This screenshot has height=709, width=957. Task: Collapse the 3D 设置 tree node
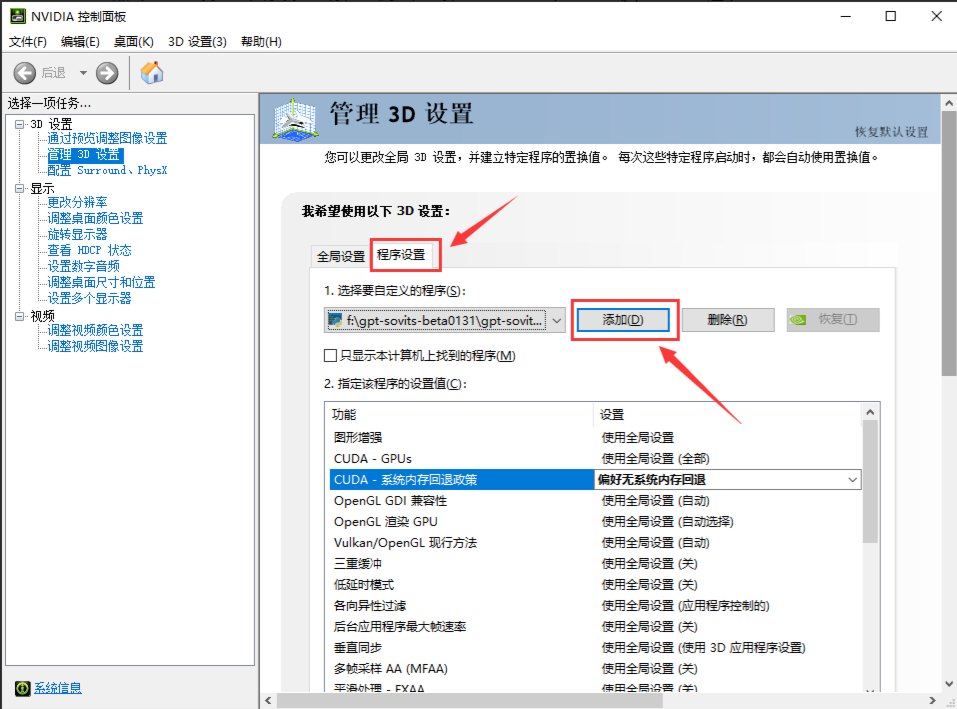coord(19,124)
